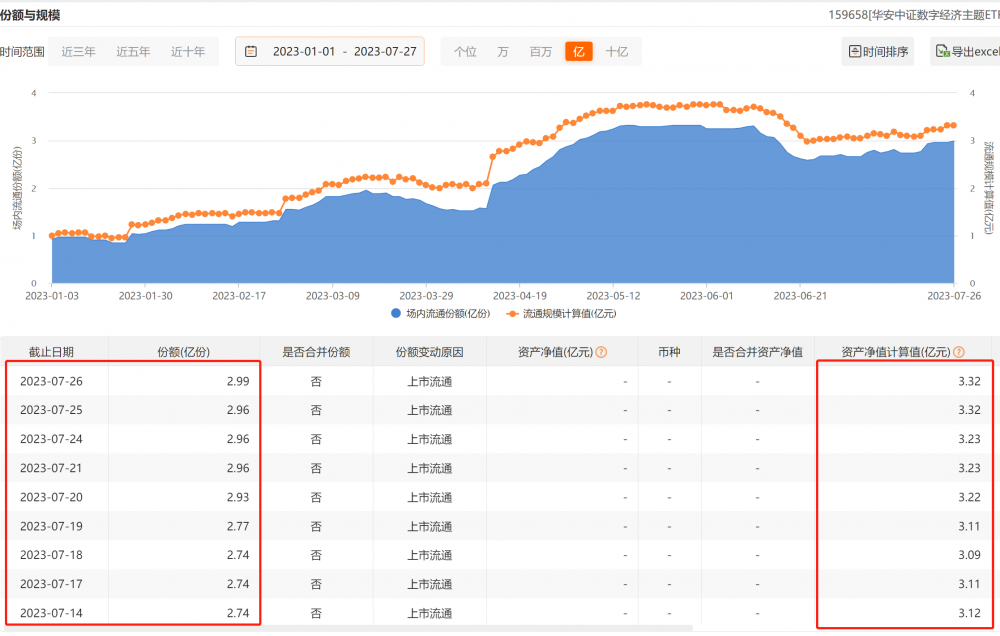The height and width of the screenshot is (636, 1000).
Task: Click the help icon beside 资产净值计算值(亿元)
Action: point(959,352)
